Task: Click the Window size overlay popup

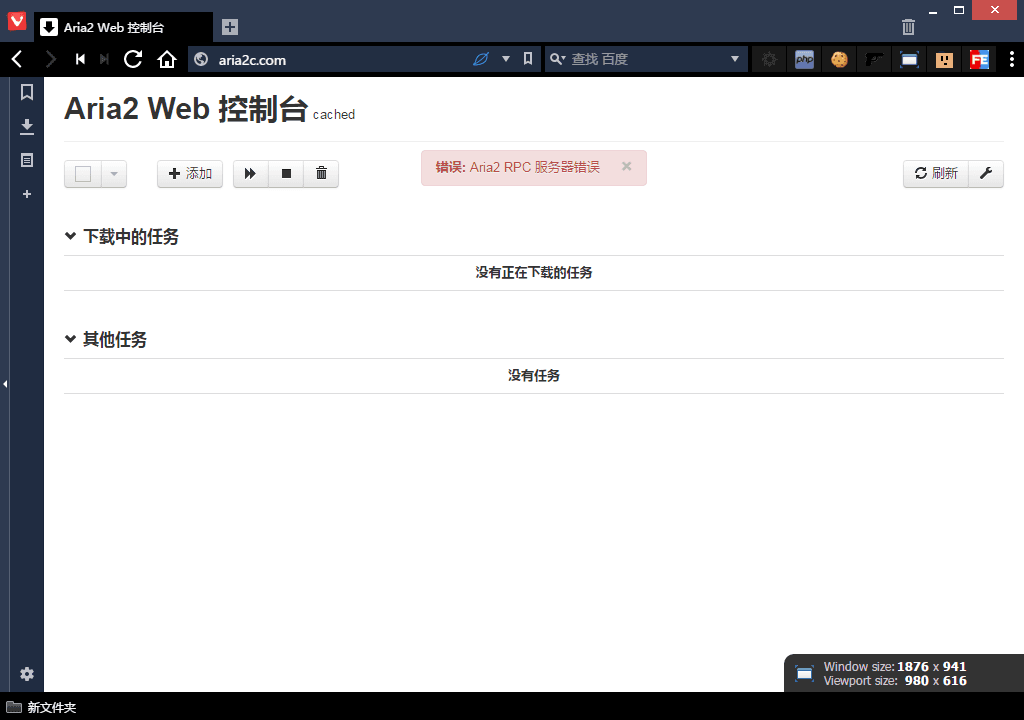Action: pyautogui.click(x=904, y=674)
